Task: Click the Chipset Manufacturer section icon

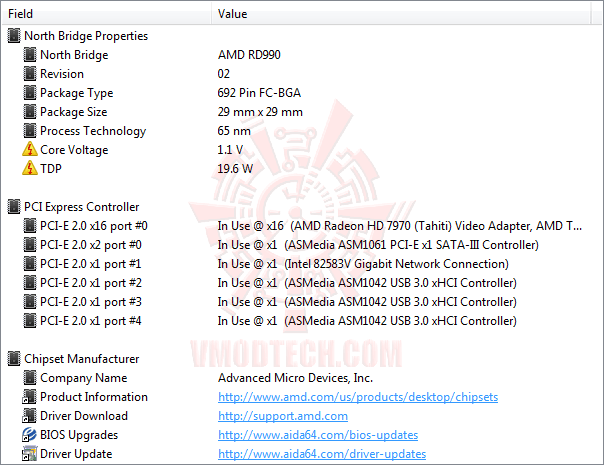Action: (13, 359)
